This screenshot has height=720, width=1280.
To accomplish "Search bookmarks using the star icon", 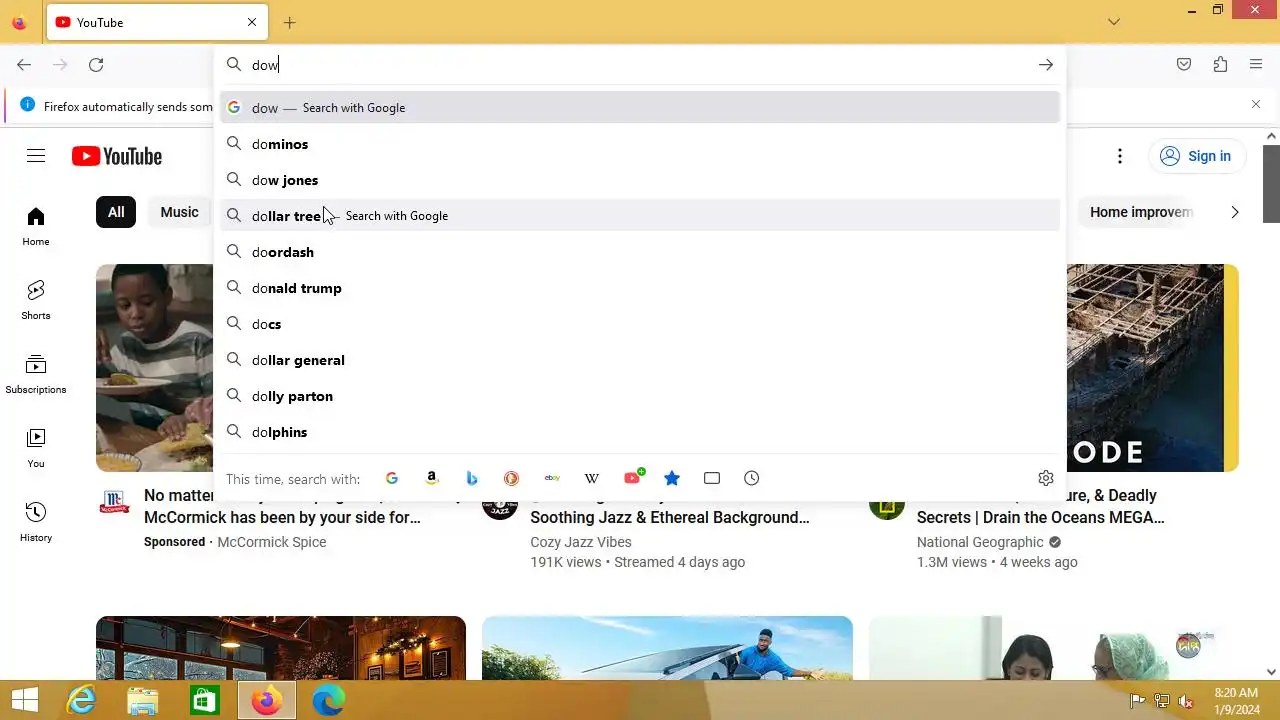I will pyautogui.click(x=672, y=478).
